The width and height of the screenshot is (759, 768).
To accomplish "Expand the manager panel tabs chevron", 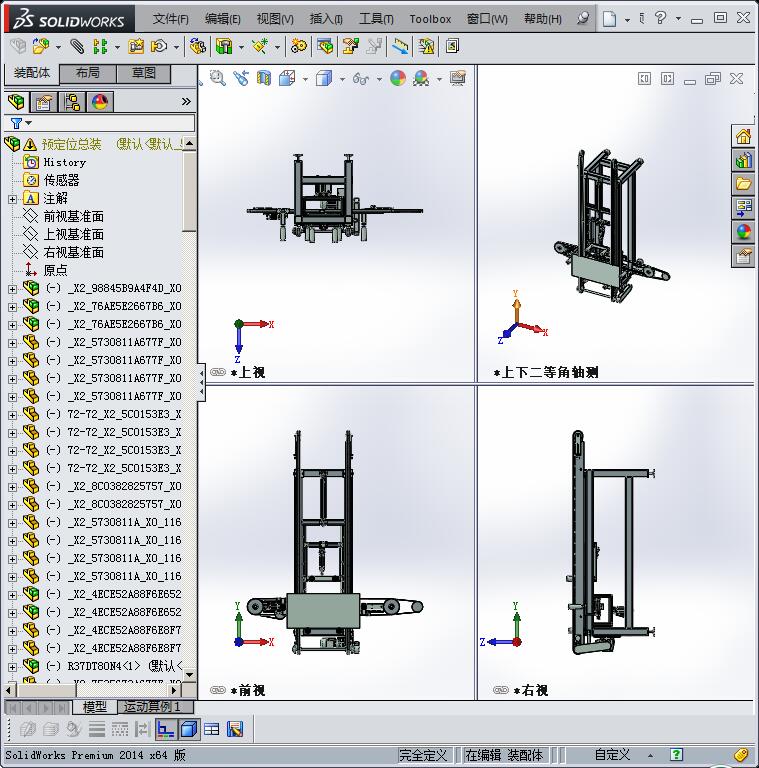I will coord(186,102).
